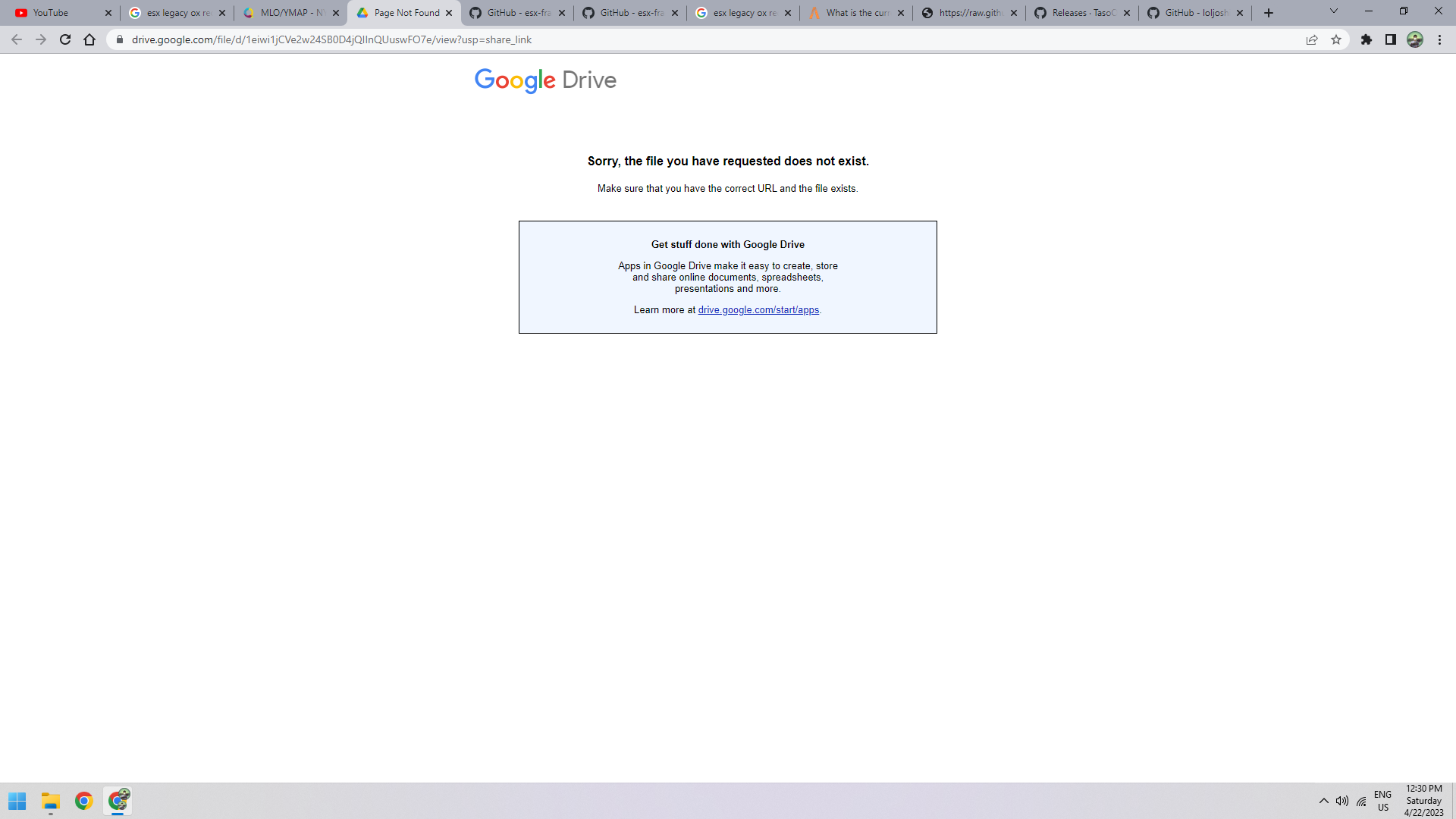Viewport: 1456px width, 819px height.
Task: Open the second Chrome profile taskbar icon
Action: (x=118, y=801)
